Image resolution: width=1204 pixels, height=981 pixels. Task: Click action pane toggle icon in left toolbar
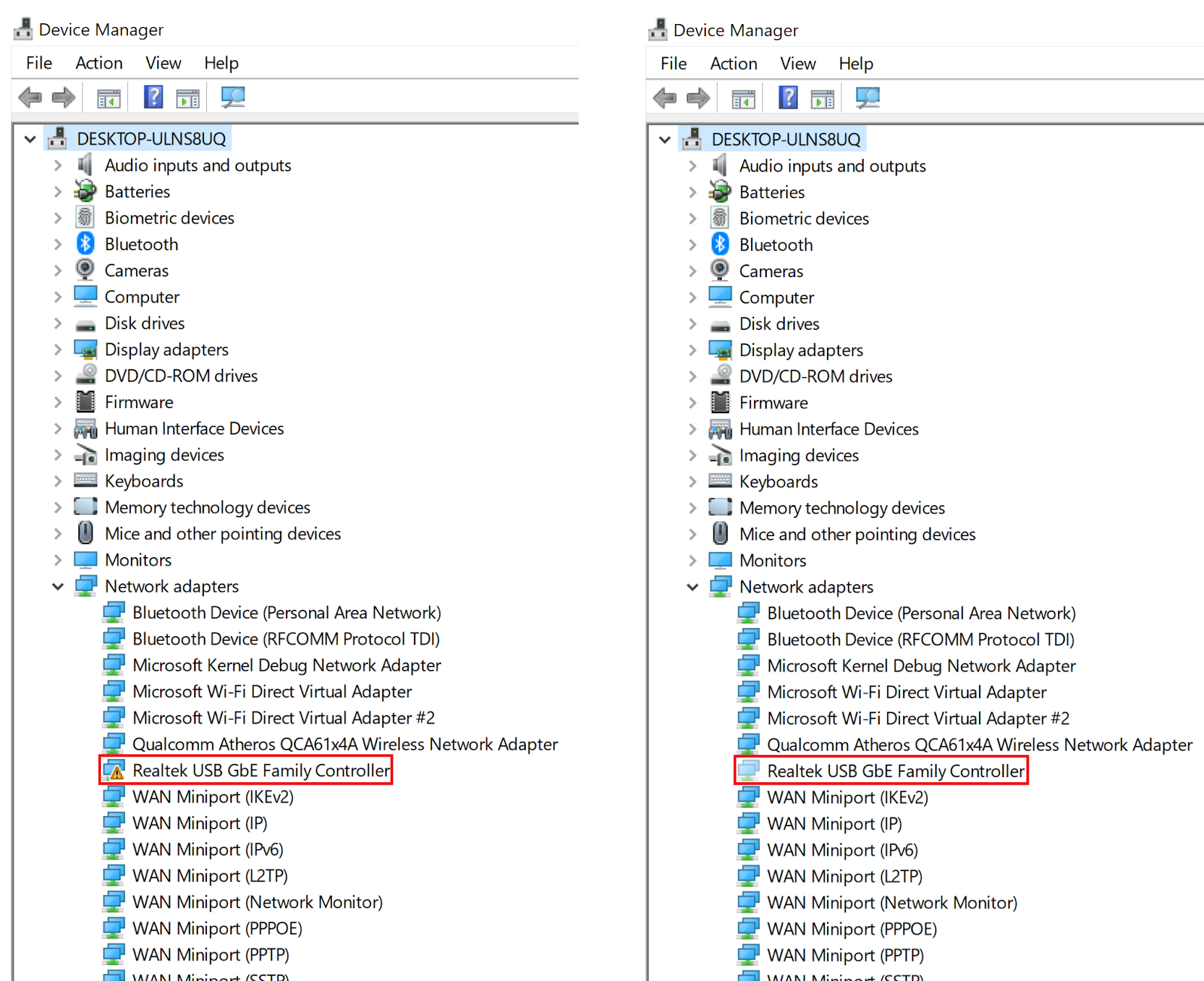point(188,98)
